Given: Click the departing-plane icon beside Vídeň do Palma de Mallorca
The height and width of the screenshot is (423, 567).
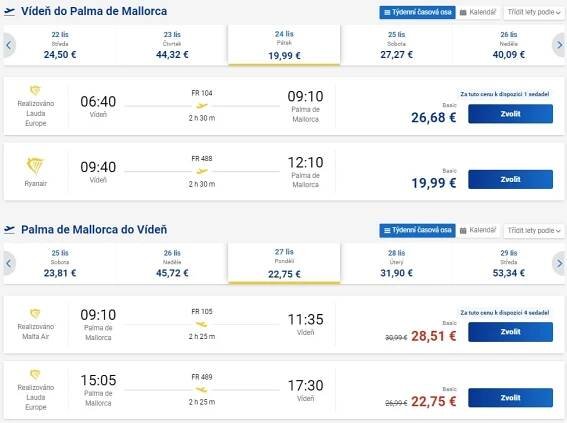Looking at the screenshot, I should point(9,12).
